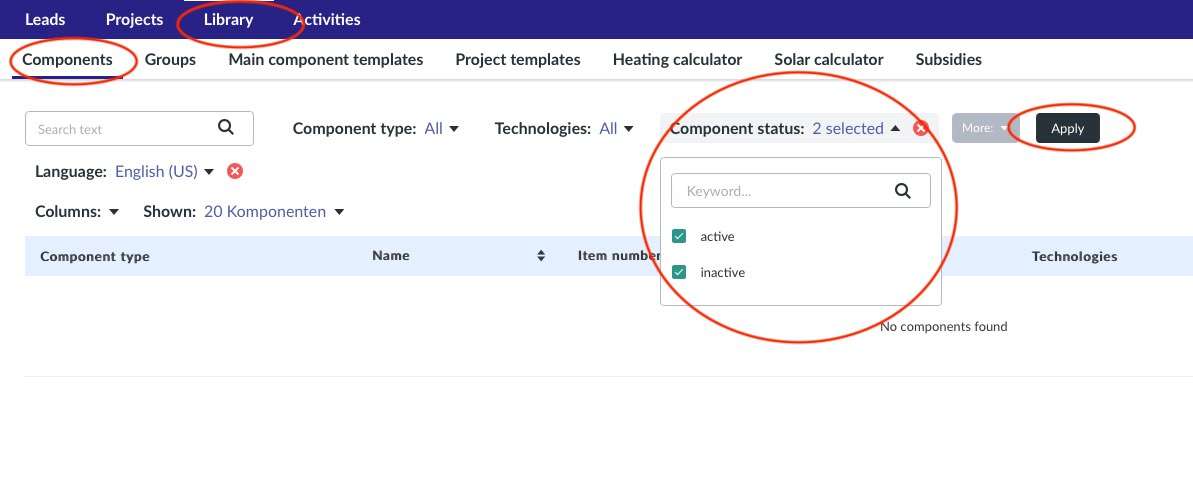Go to Project templates section
The height and width of the screenshot is (498, 1193).
[x=517, y=59]
